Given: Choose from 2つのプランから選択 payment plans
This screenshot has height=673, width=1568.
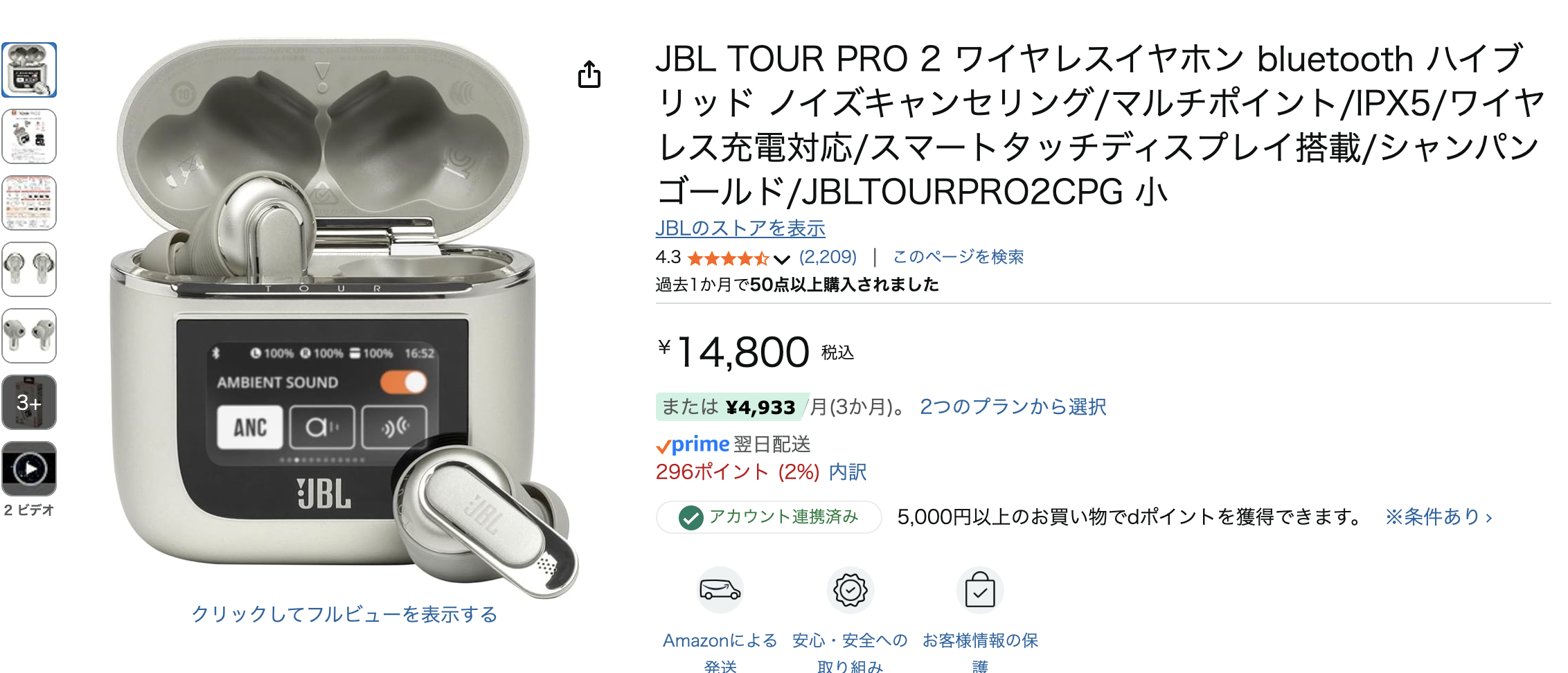Looking at the screenshot, I should coord(1013,406).
